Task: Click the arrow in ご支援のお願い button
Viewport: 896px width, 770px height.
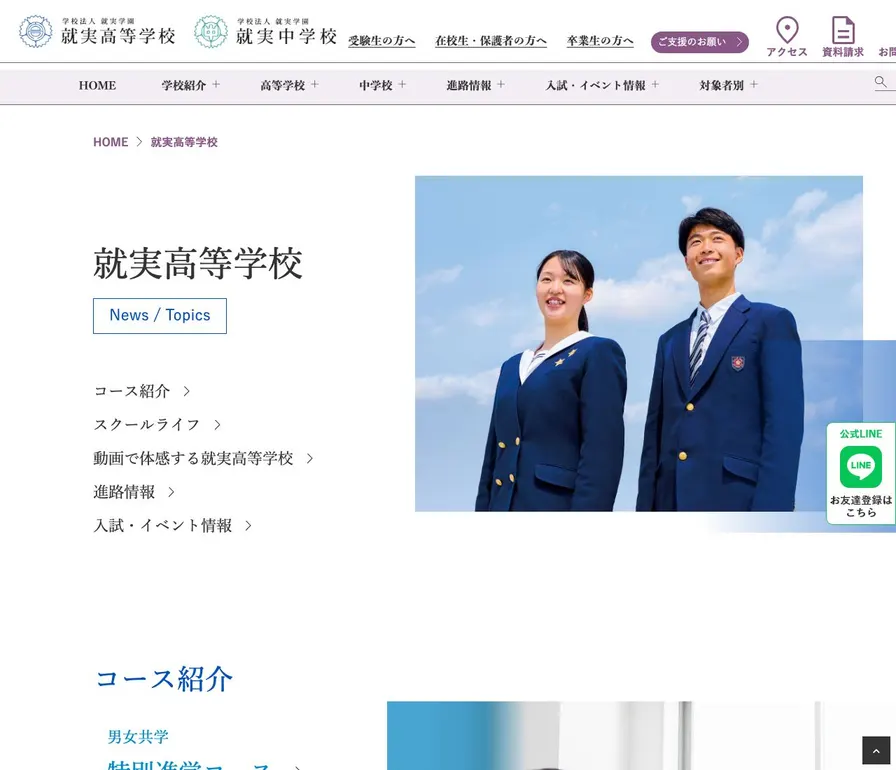Action: pos(739,42)
